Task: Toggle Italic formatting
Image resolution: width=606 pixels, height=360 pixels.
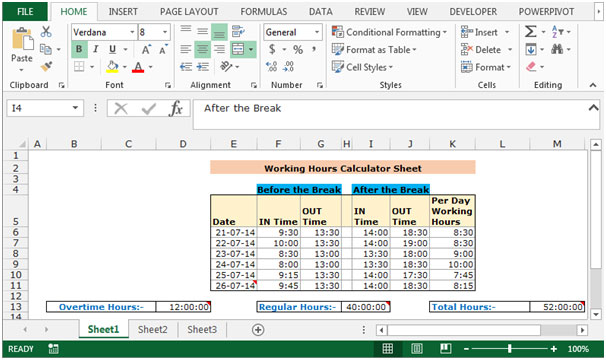Action: pos(95,49)
